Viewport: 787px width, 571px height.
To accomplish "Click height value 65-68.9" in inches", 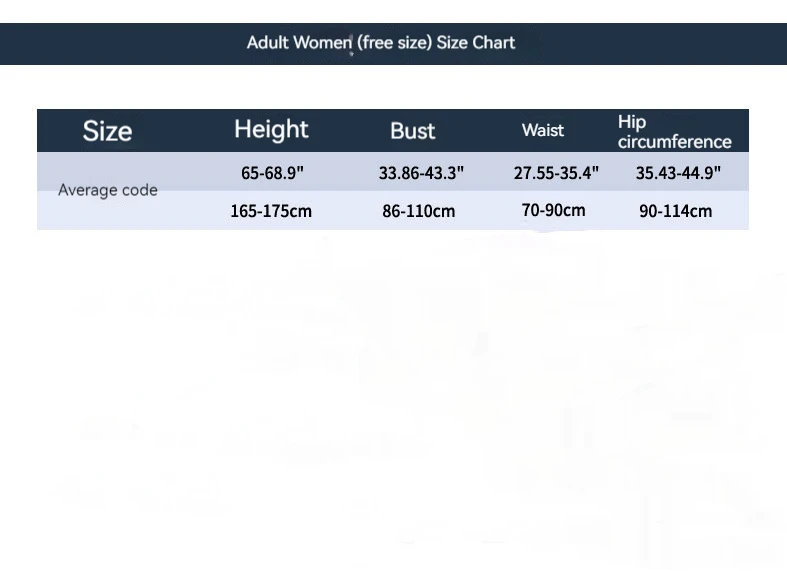I will pyautogui.click(x=272, y=173).
